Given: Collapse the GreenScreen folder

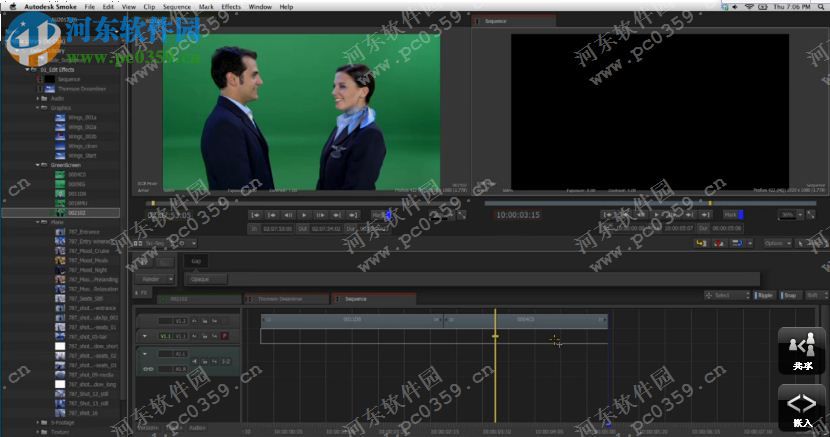Looking at the screenshot, I should [x=38, y=165].
